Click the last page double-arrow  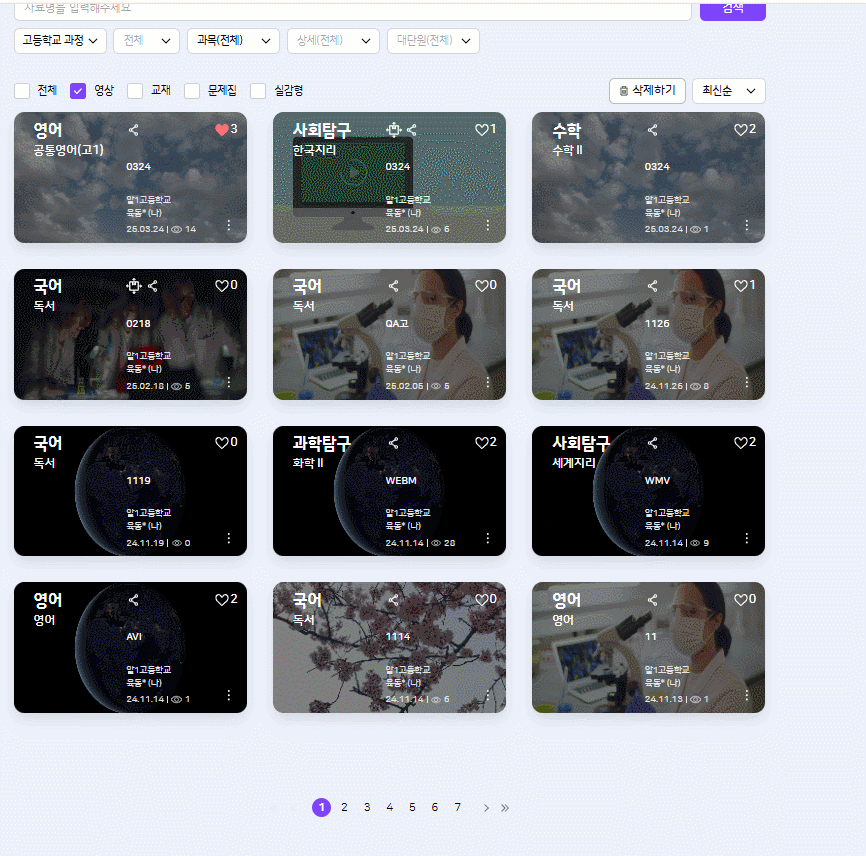click(505, 808)
